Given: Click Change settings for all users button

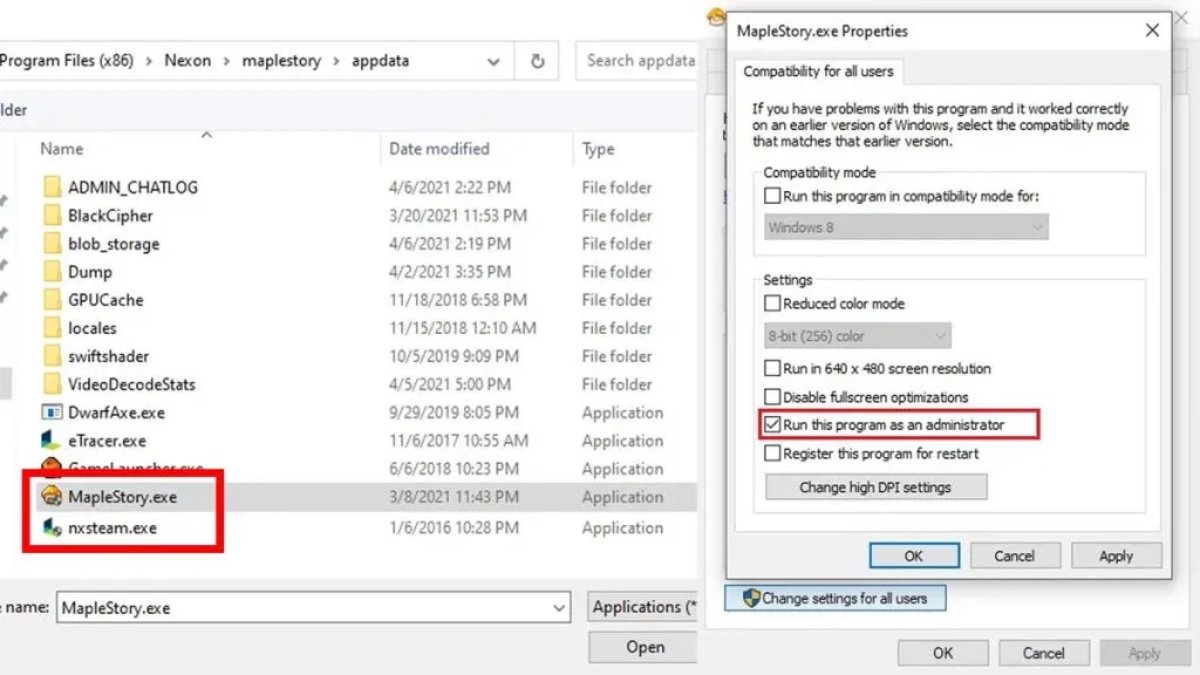Looking at the screenshot, I should (835, 599).
